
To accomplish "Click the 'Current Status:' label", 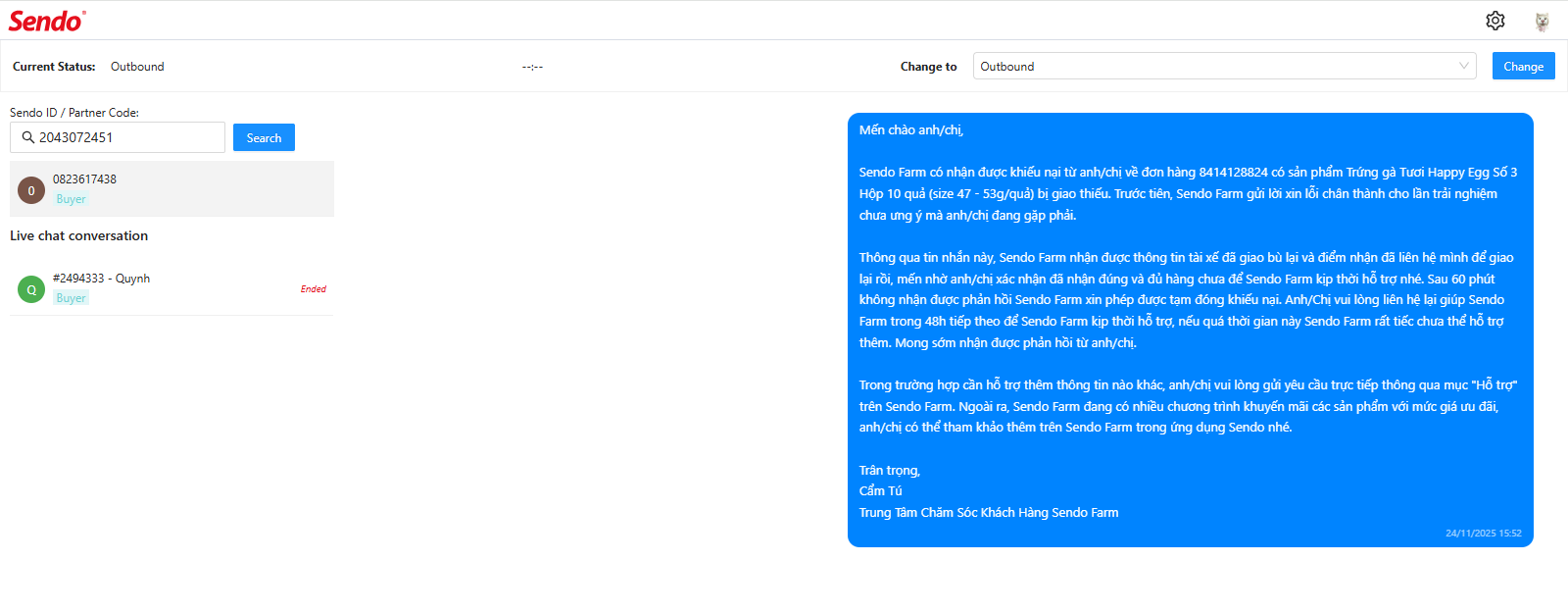I will point(54,67).
